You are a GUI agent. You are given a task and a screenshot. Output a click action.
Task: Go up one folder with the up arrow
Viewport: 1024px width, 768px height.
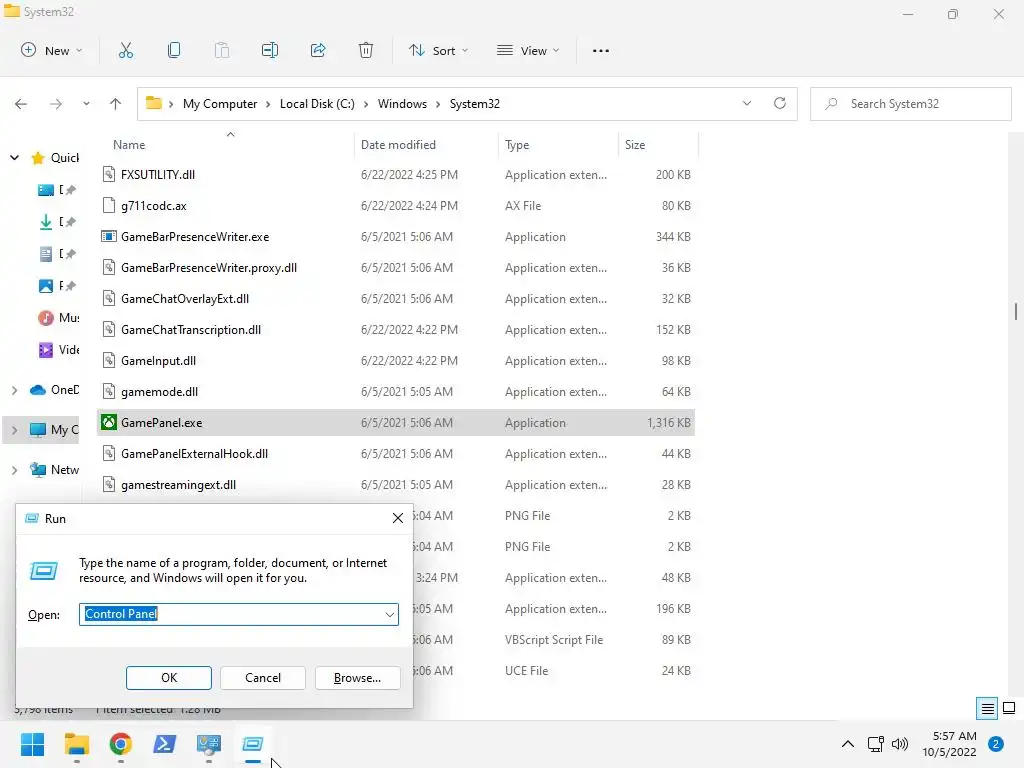pos(116,104)
